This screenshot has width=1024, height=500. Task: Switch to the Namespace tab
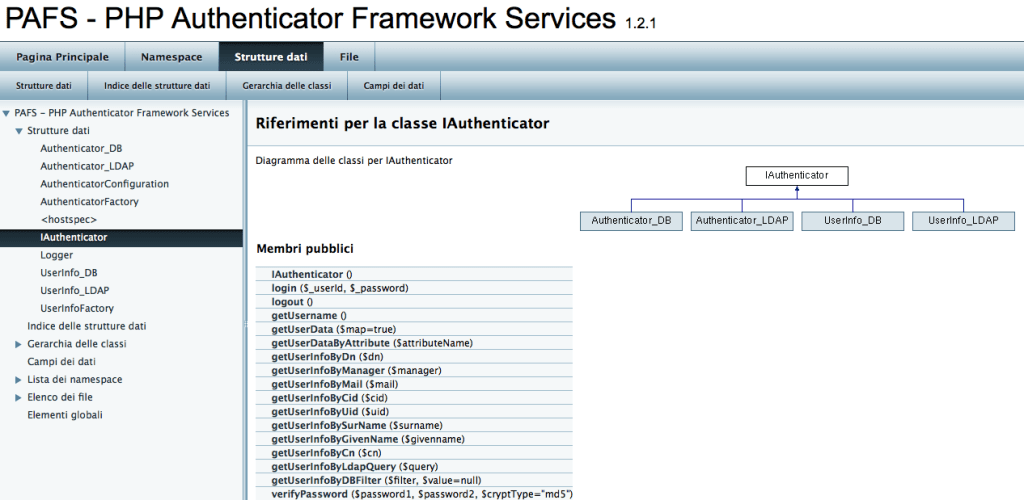click(172, 57)
